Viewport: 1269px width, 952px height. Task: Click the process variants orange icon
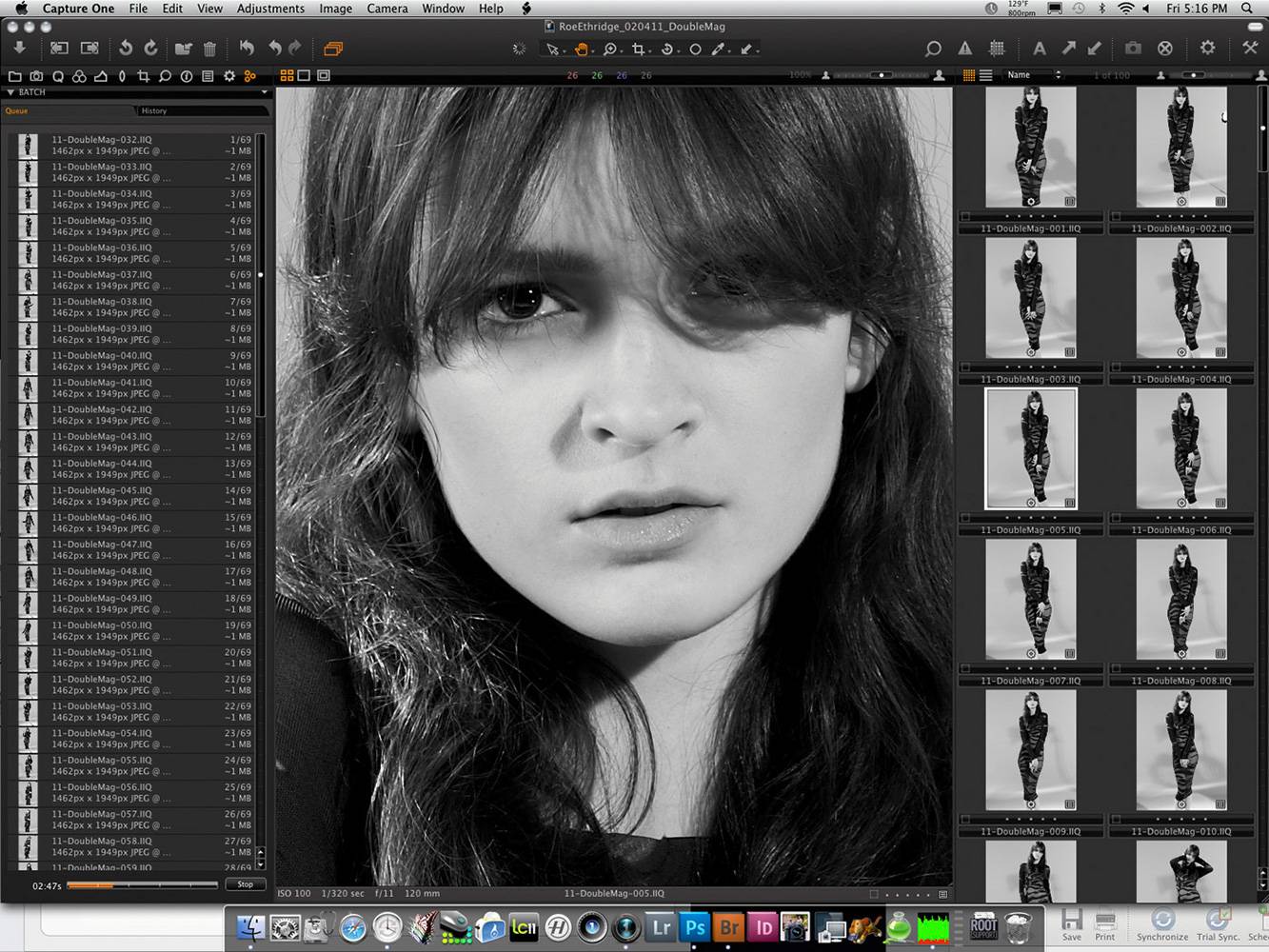point(332,49)
